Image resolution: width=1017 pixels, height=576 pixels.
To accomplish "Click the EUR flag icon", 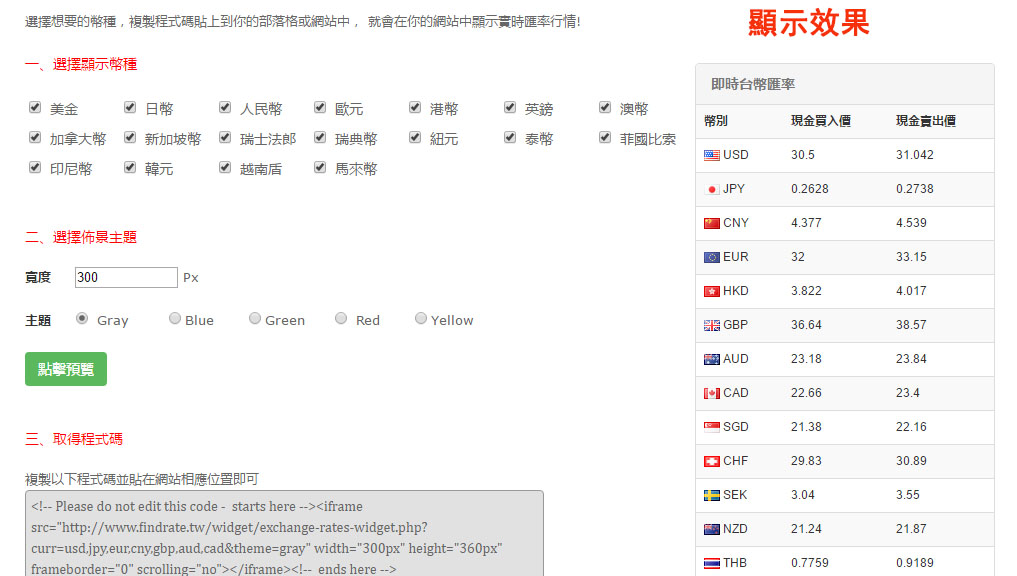I will point(711,257).
